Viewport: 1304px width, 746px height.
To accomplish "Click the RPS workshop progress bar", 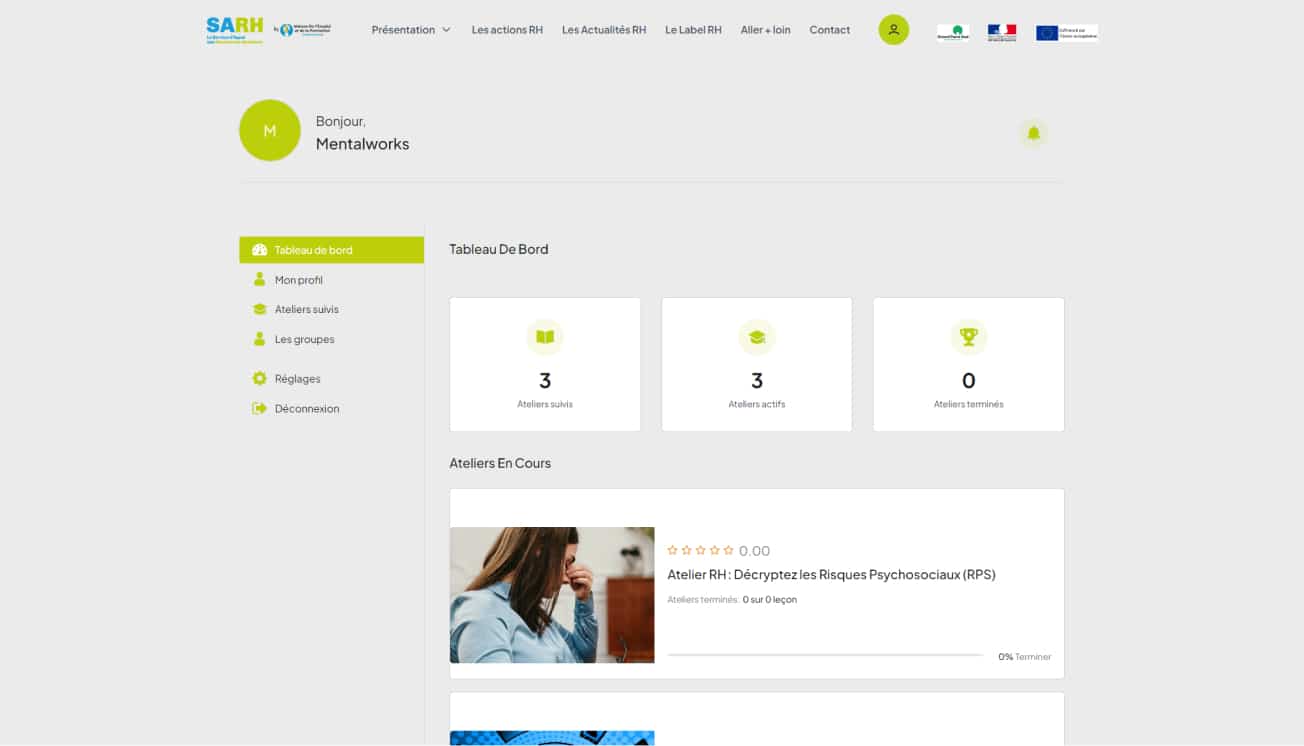I will click(x=825, y=655).
